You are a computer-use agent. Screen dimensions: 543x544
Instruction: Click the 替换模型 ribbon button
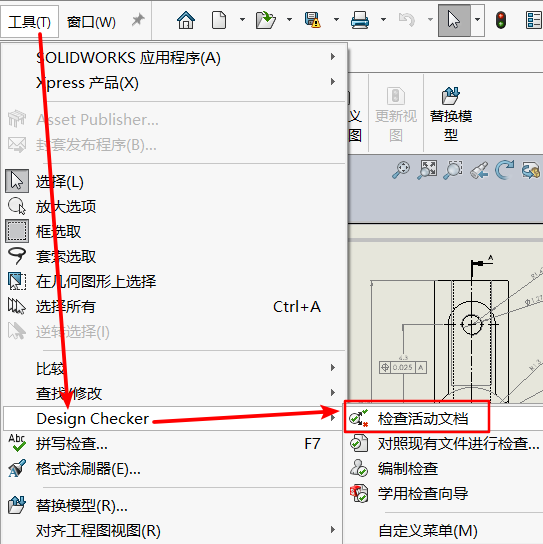click(x=451, y=114)
